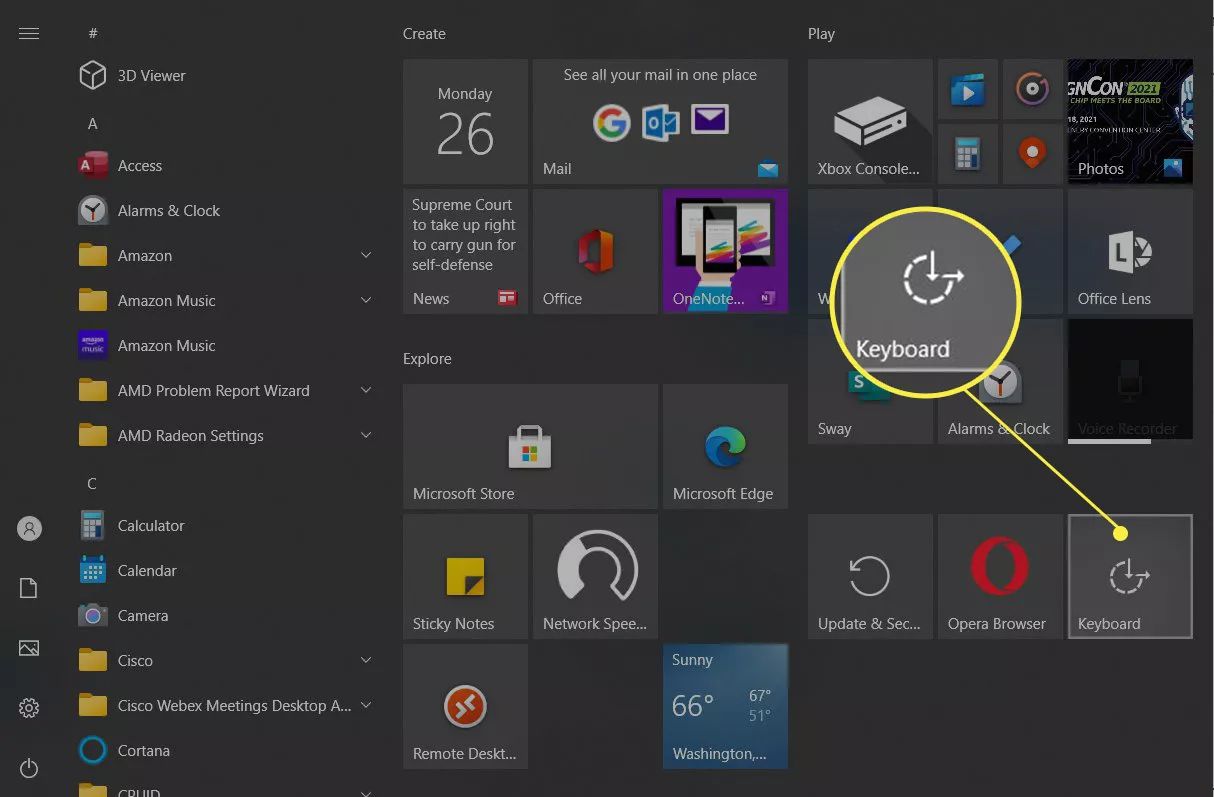Click the hamburger menu at top left
1214x797 pixels.
29,33
